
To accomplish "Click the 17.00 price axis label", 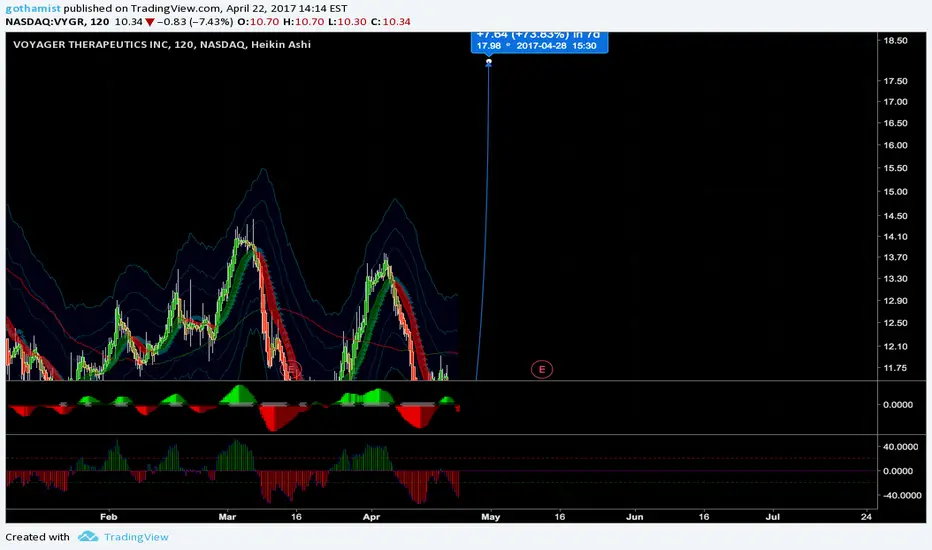I will click(x=895, y=102).
